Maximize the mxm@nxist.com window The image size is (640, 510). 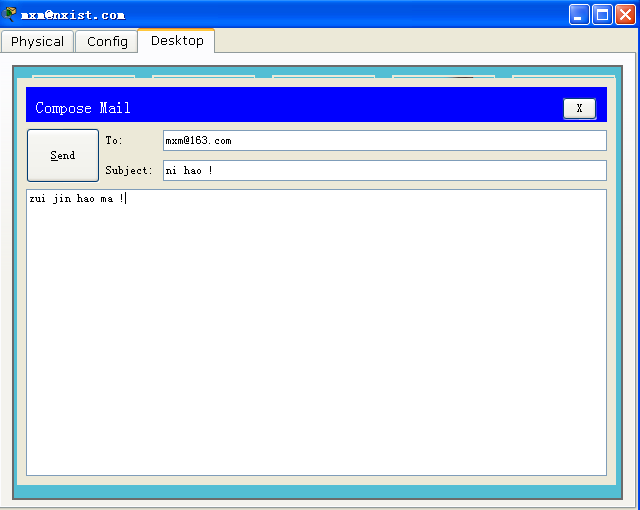(602, 15)
